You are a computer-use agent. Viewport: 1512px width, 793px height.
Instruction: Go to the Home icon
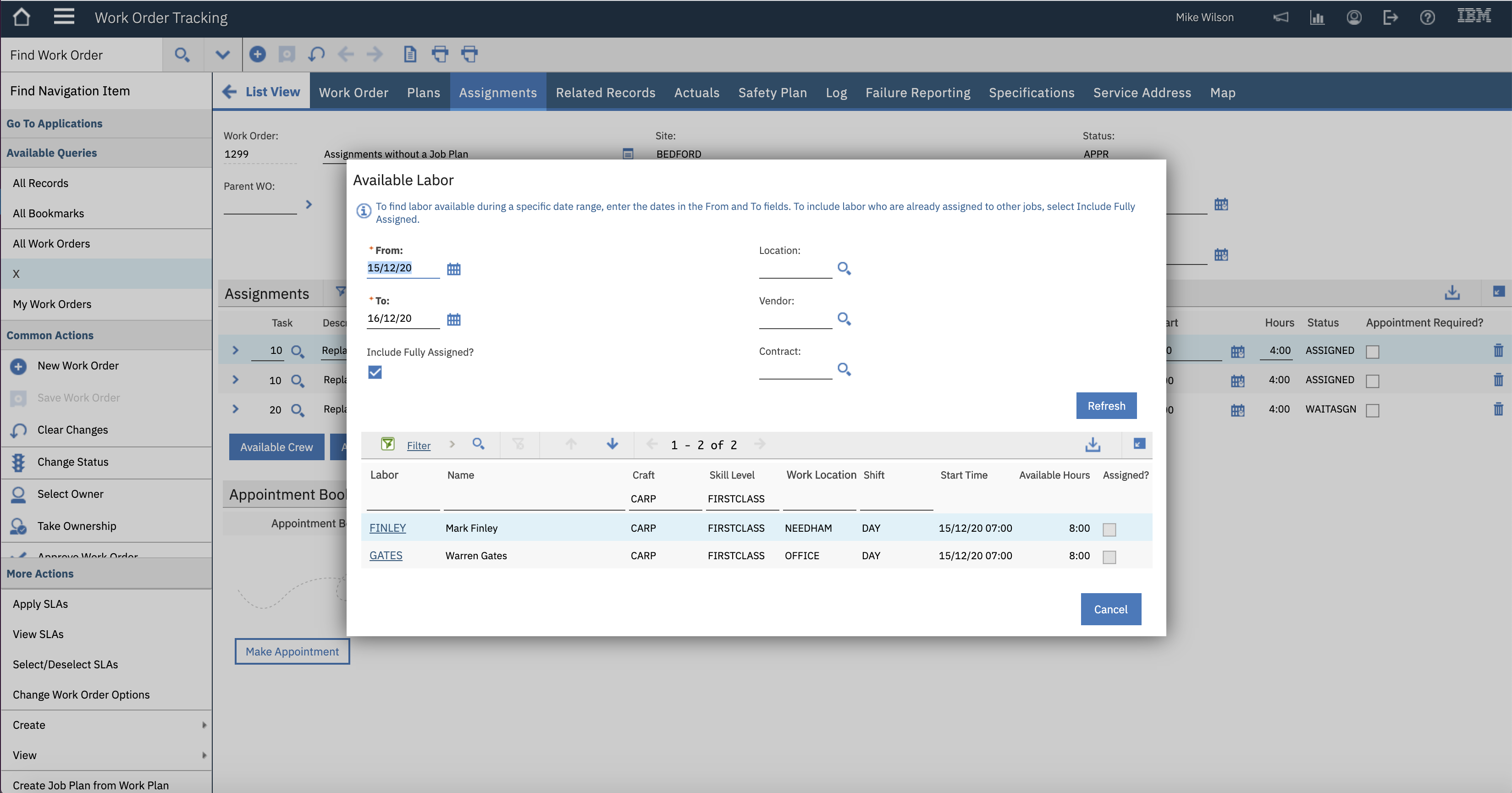click(x=22, y=17)
